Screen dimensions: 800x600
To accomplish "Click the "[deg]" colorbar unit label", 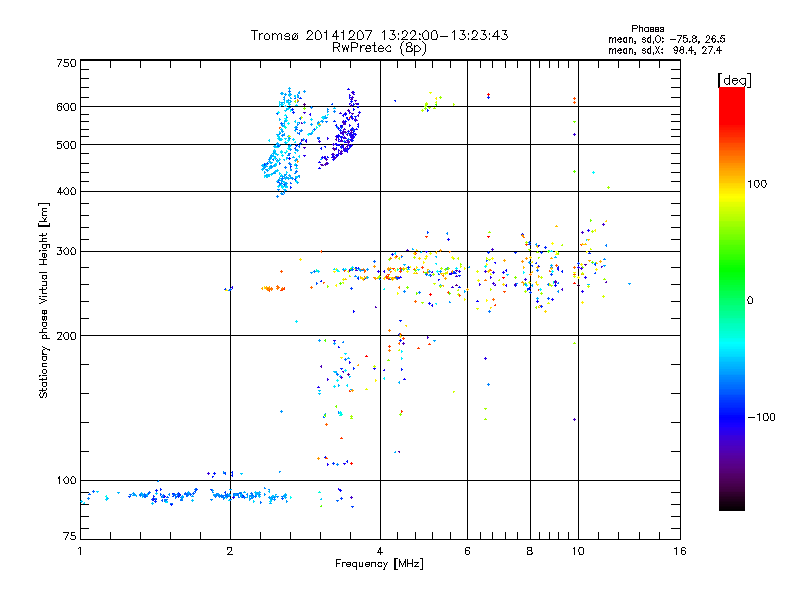I will [x=734, y=80].
